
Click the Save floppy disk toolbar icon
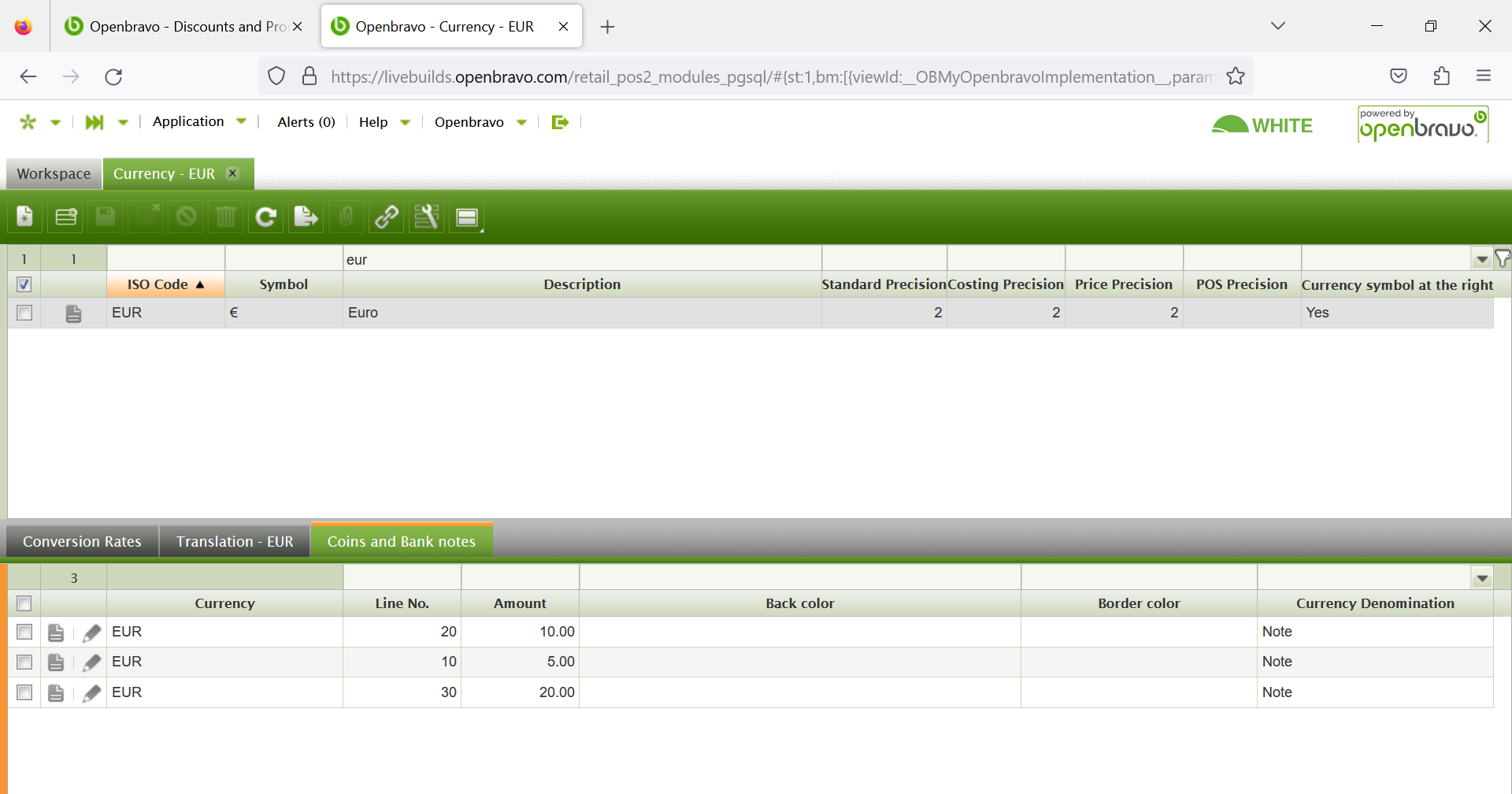pos(106,217)
